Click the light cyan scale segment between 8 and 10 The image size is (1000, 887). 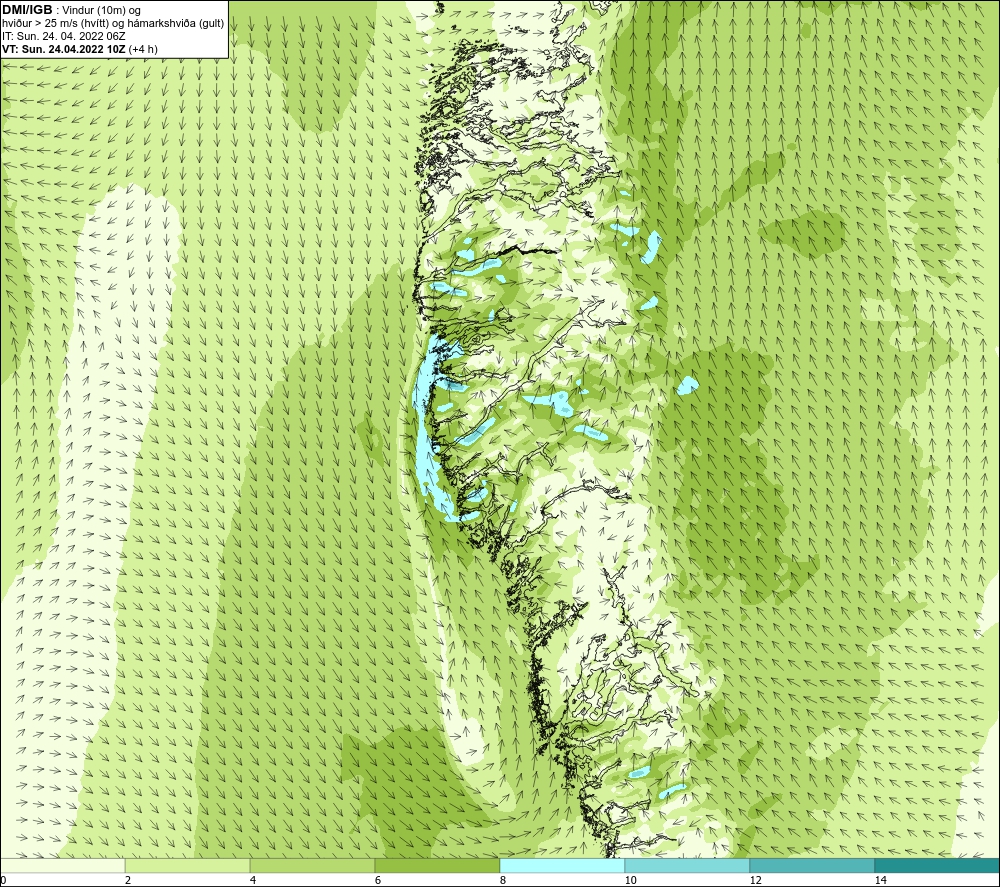[562, 866]
